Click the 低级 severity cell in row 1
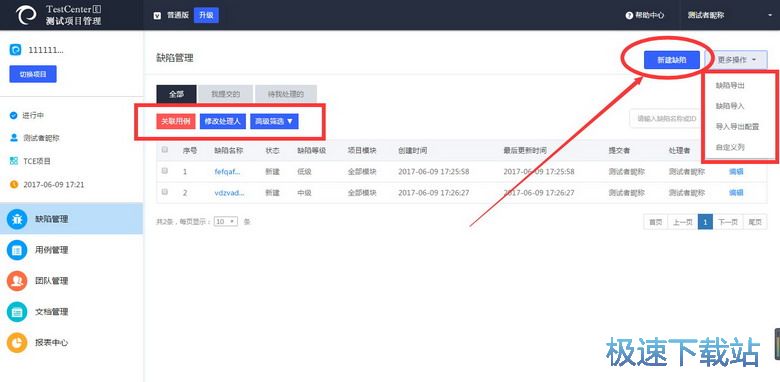The height and width of the screenshot is (382, 780). coord(304,172)
